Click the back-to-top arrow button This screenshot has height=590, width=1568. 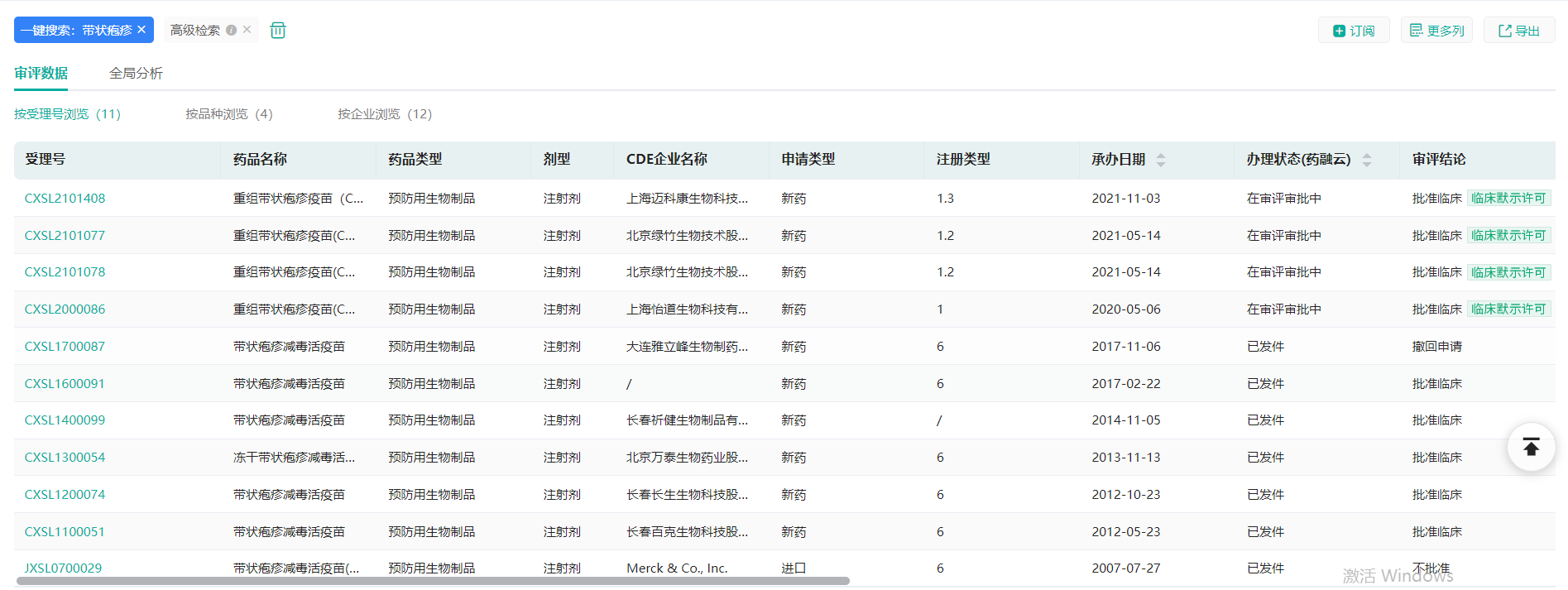coord(1531,448)
